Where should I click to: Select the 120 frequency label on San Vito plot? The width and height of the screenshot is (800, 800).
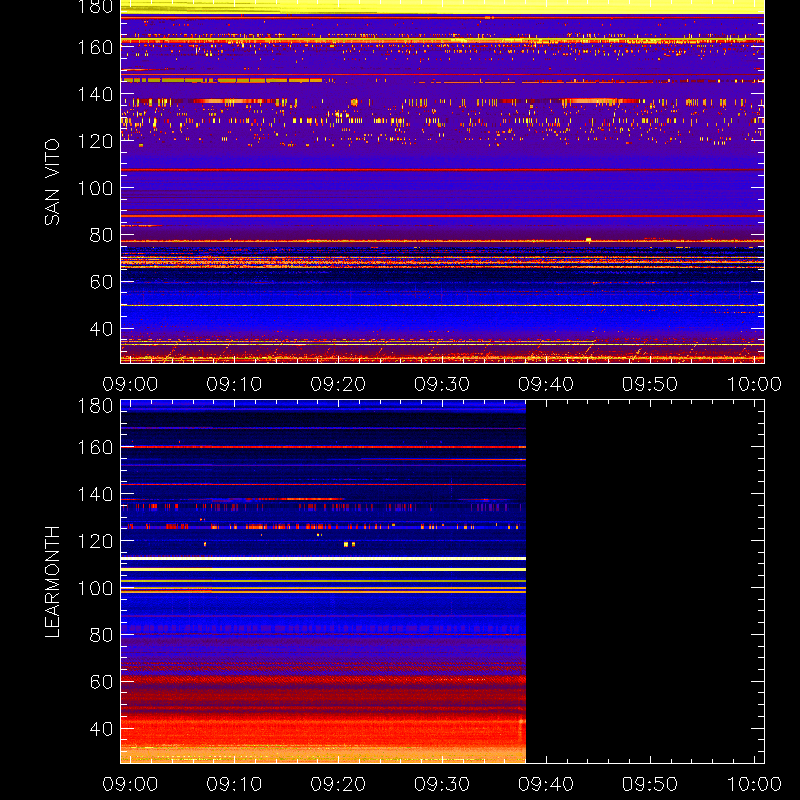95,141
